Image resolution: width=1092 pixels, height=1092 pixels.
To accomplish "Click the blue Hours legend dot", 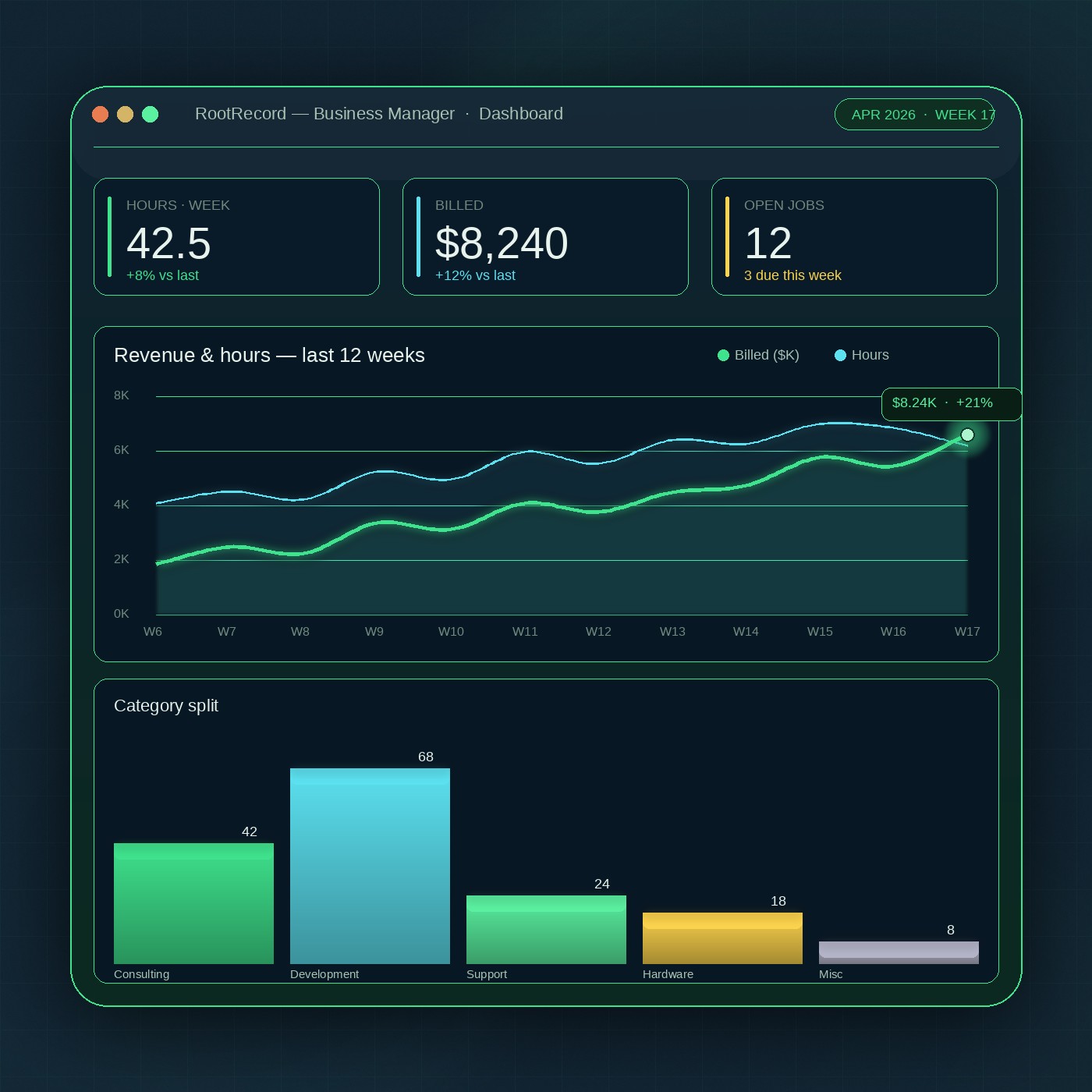I will tap(840, 355).
